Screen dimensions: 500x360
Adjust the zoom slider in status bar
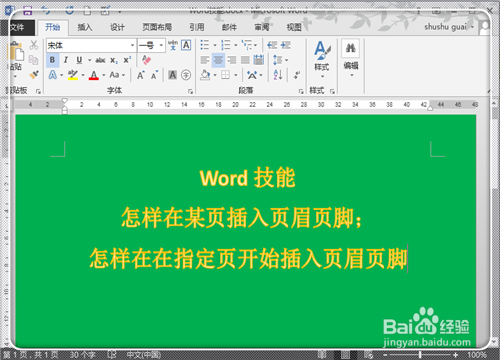(420, 355)
